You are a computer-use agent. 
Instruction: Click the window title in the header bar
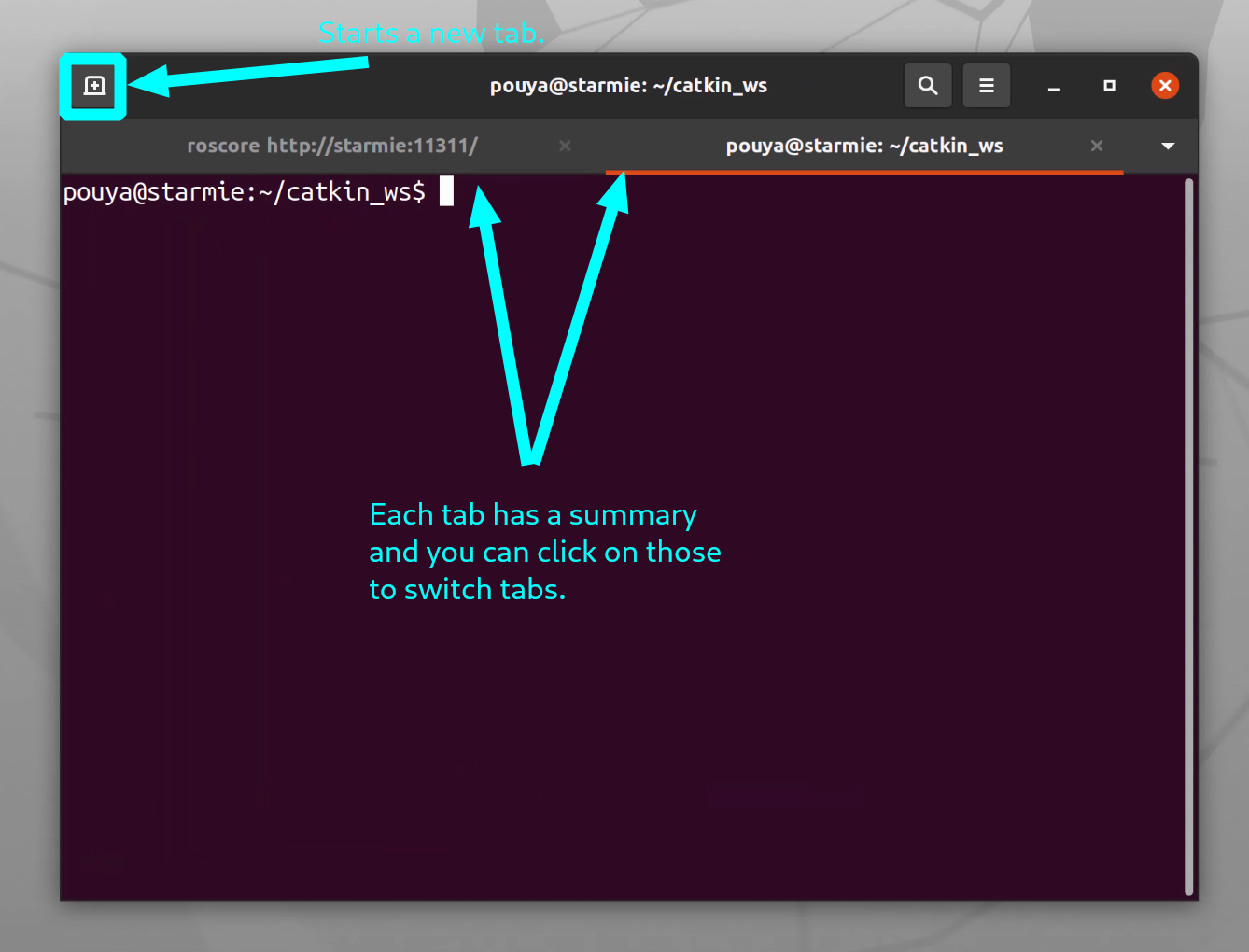pos(628,86)
